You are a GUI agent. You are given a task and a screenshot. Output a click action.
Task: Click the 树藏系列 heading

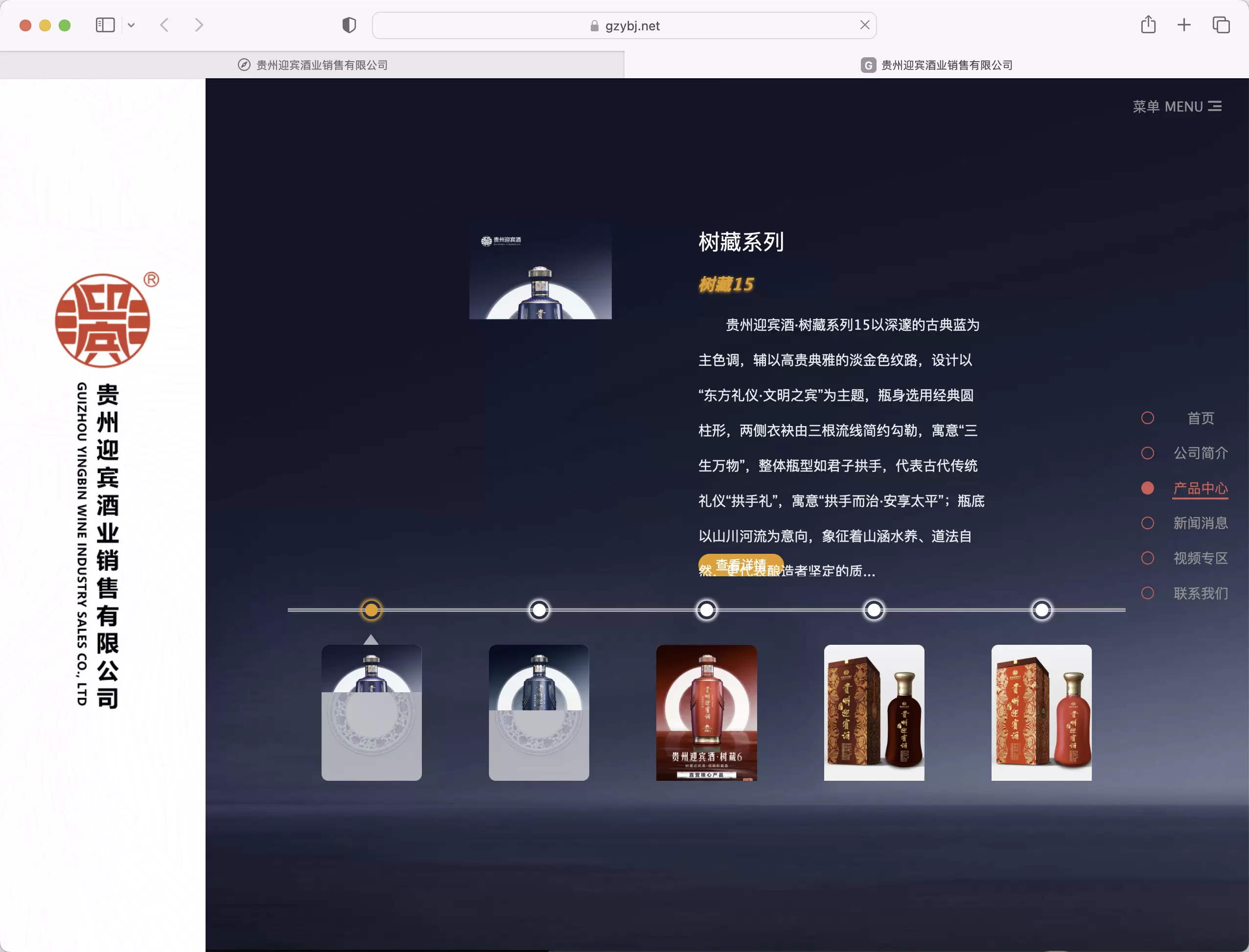pos(741,242)
